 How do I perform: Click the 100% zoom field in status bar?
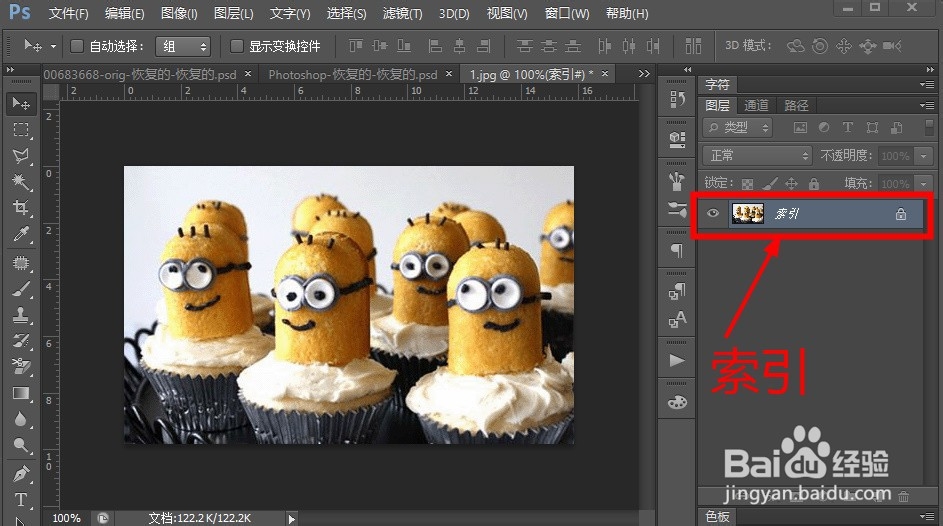(x=66, y=518)
